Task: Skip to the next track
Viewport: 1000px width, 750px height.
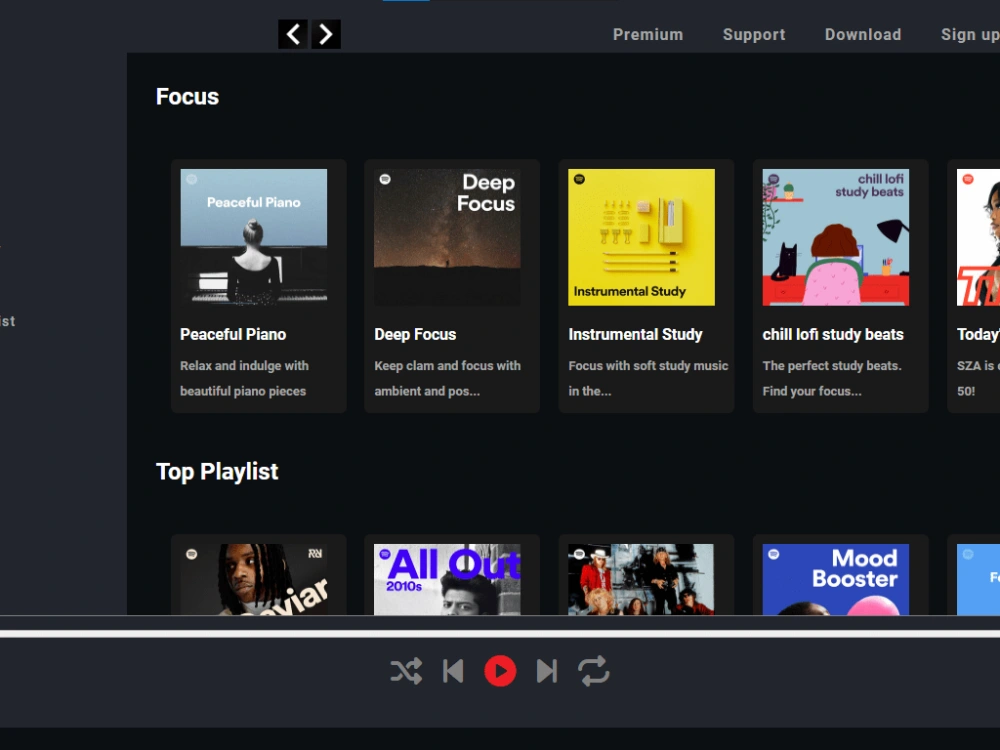Action: pos(547,671)
